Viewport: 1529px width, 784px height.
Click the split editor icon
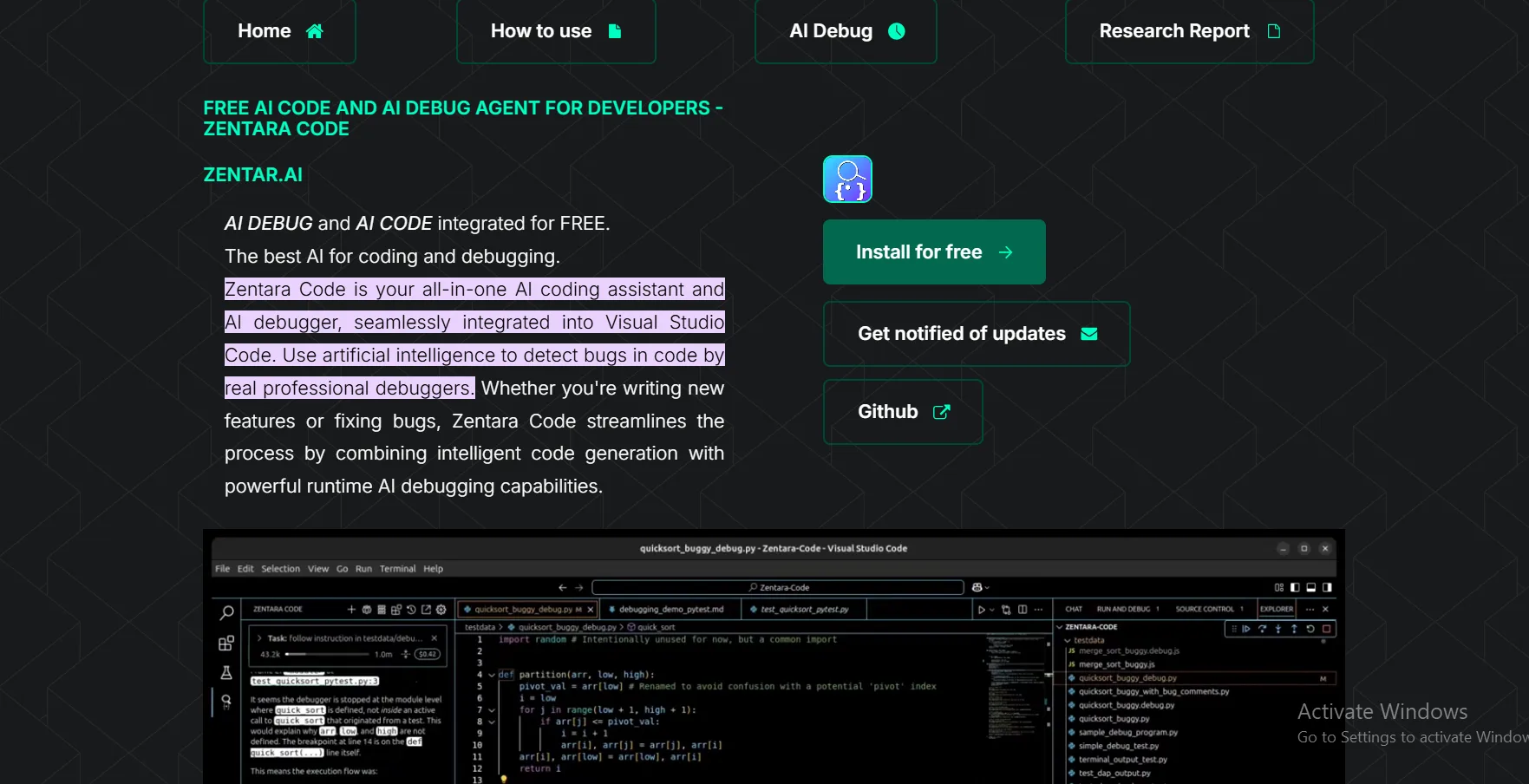pos(1023,610)
